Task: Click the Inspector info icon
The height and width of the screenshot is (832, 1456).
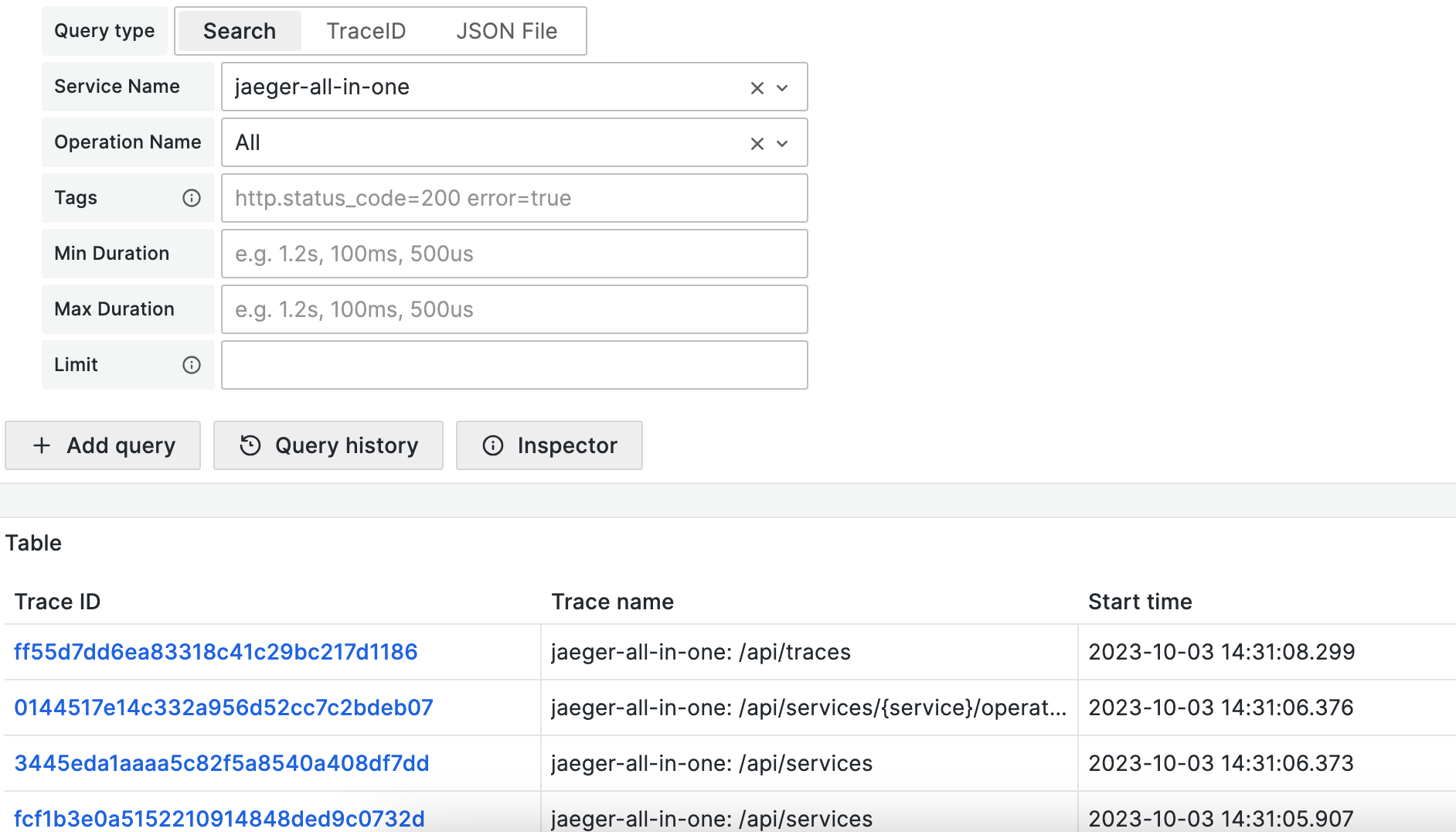Action: (492, 445)
